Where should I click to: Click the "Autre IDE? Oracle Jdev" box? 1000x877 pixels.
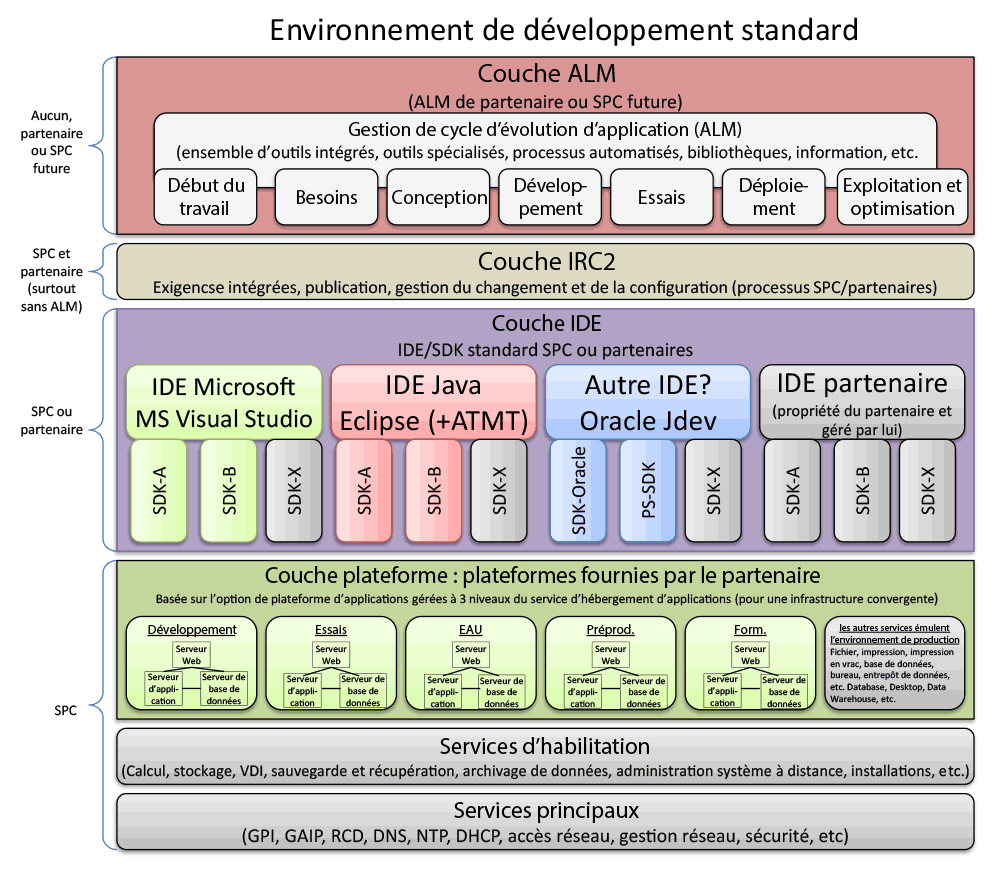(648, 402)
